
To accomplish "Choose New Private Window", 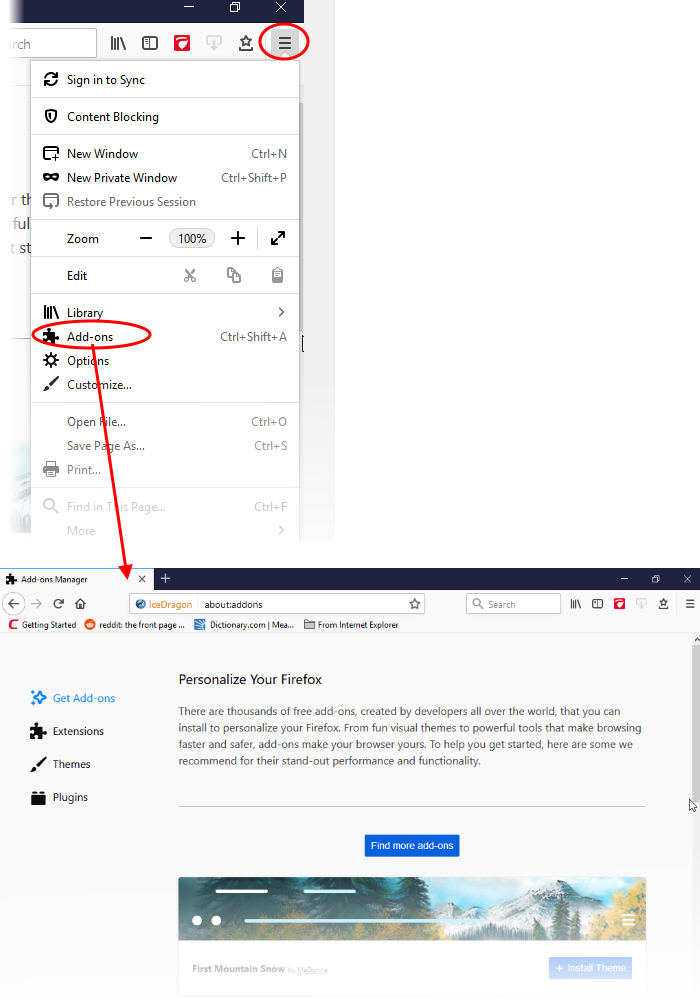I will 165,178.
